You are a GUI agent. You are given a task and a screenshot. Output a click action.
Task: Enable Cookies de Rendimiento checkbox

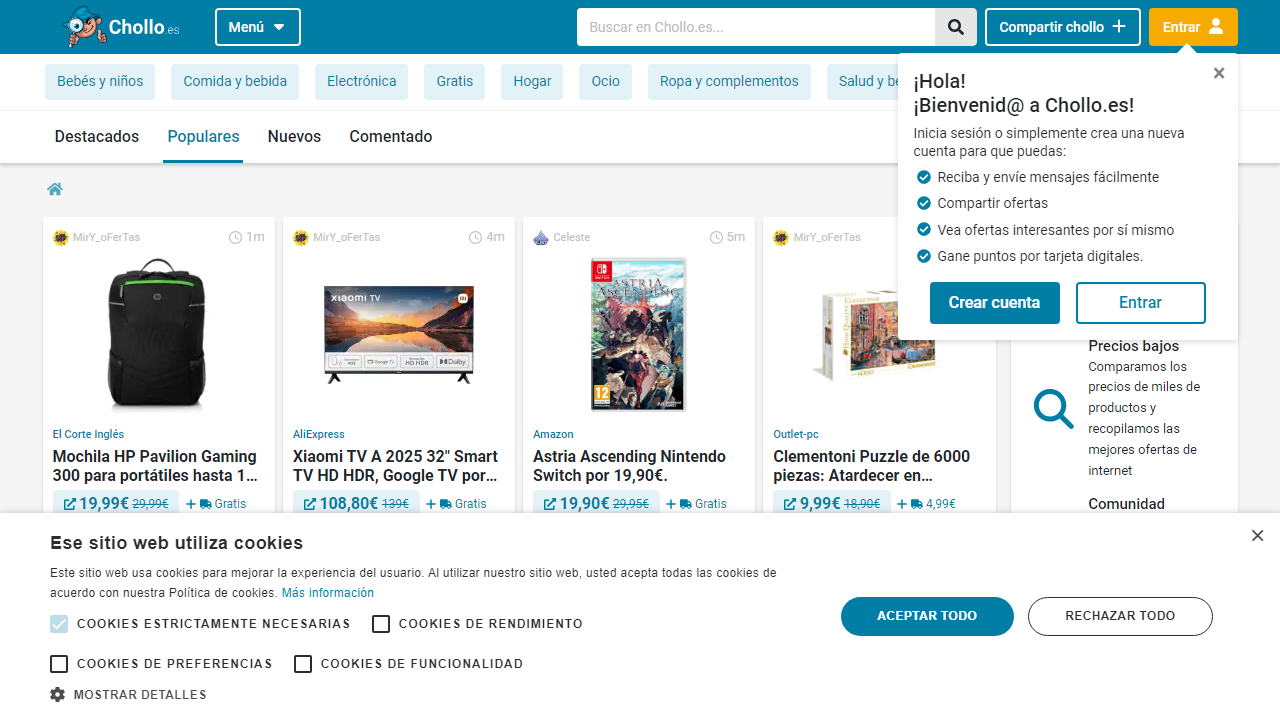tap(381, 624)
